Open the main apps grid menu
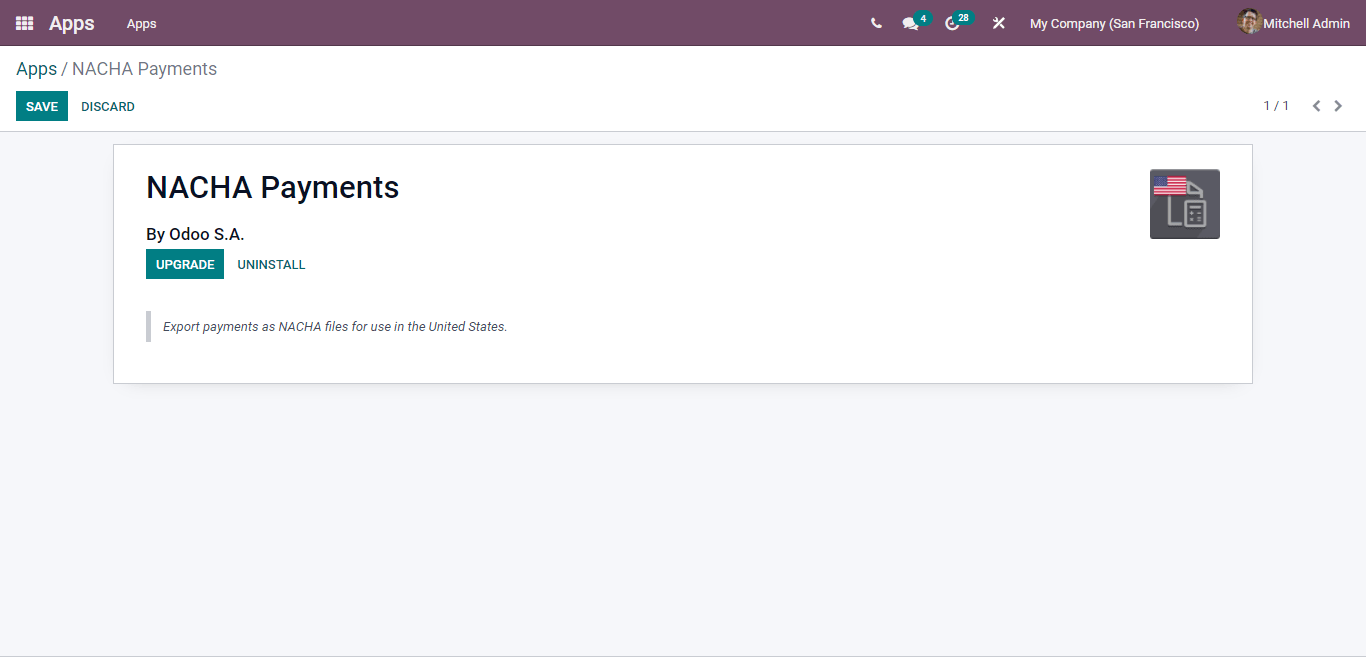 [24, 23]
